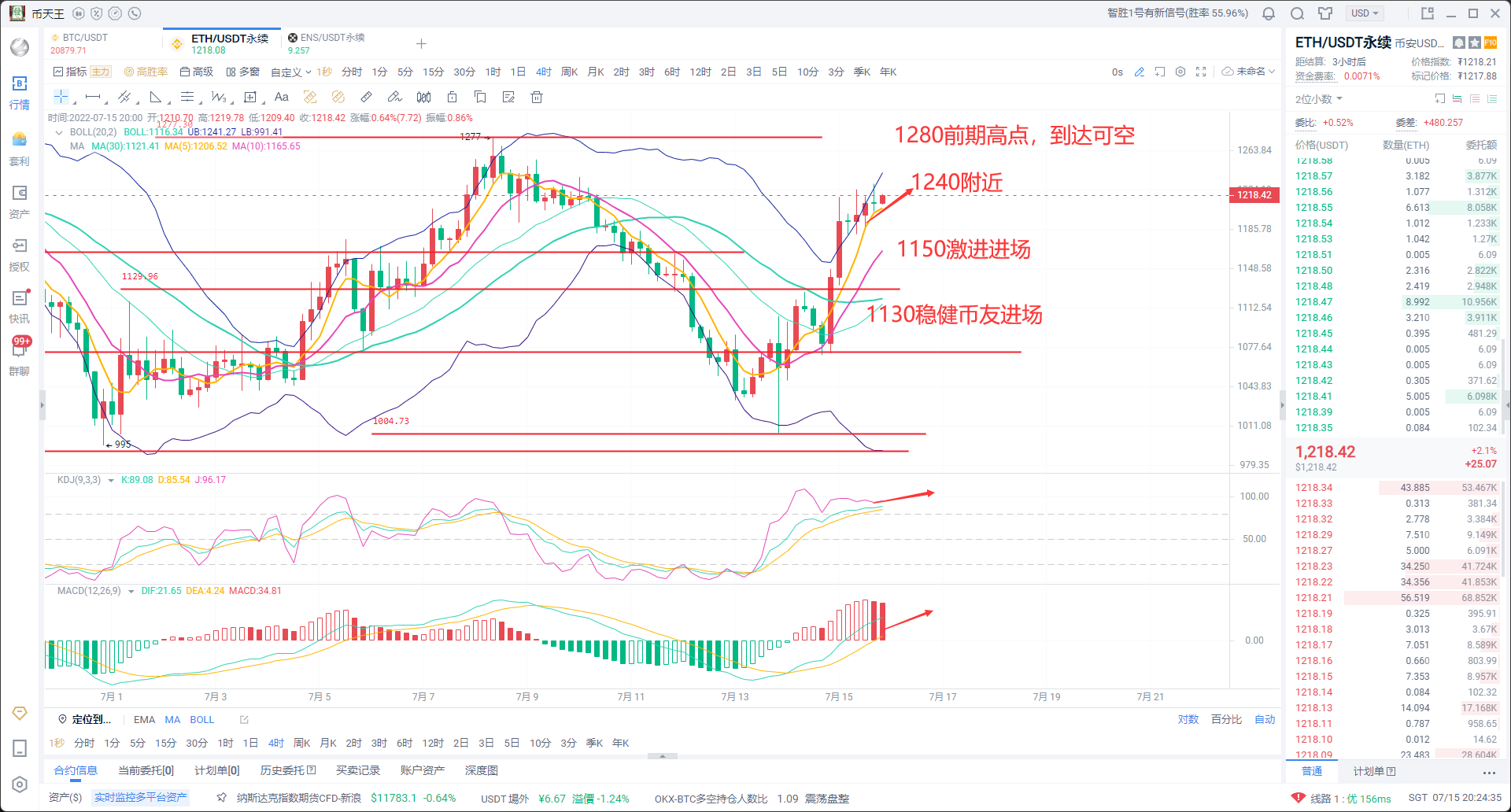Viewport: 1511px width, 812px height.
Task: Click the 指标 indicators button
Action: pos(70,72)
